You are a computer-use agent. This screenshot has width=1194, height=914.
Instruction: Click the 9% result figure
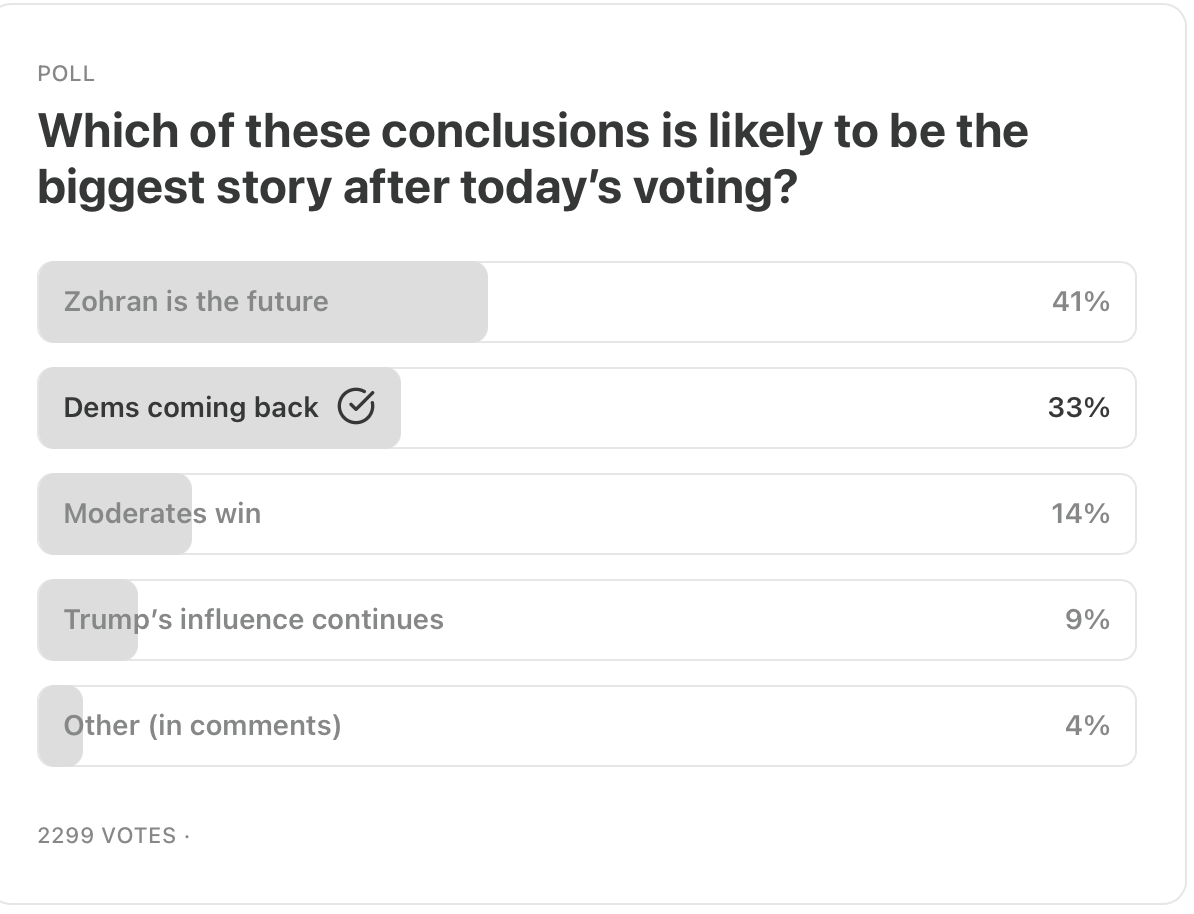[x=1087, y=620]
